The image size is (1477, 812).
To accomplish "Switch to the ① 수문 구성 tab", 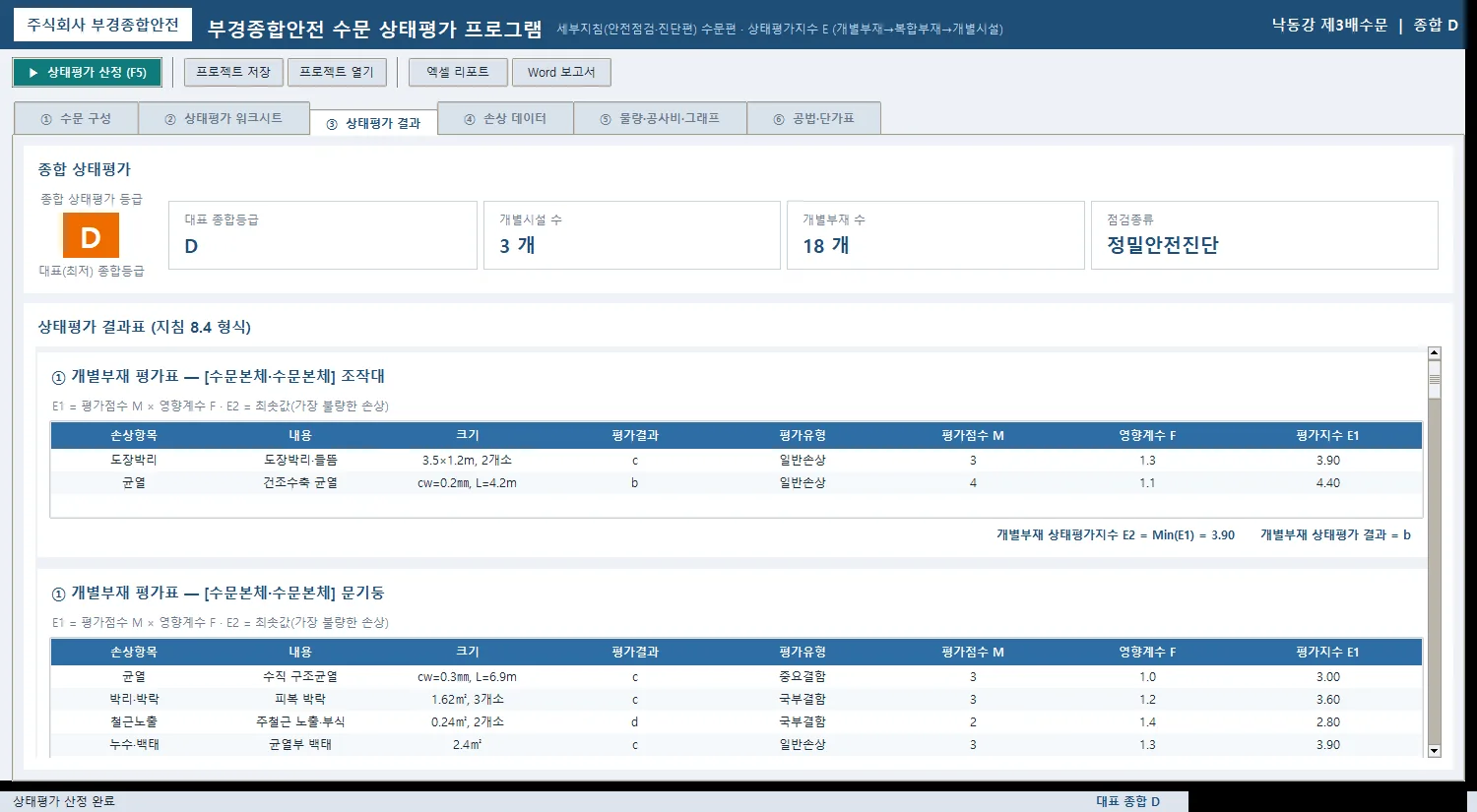I will pyautogui.click(x=76, y=118).
